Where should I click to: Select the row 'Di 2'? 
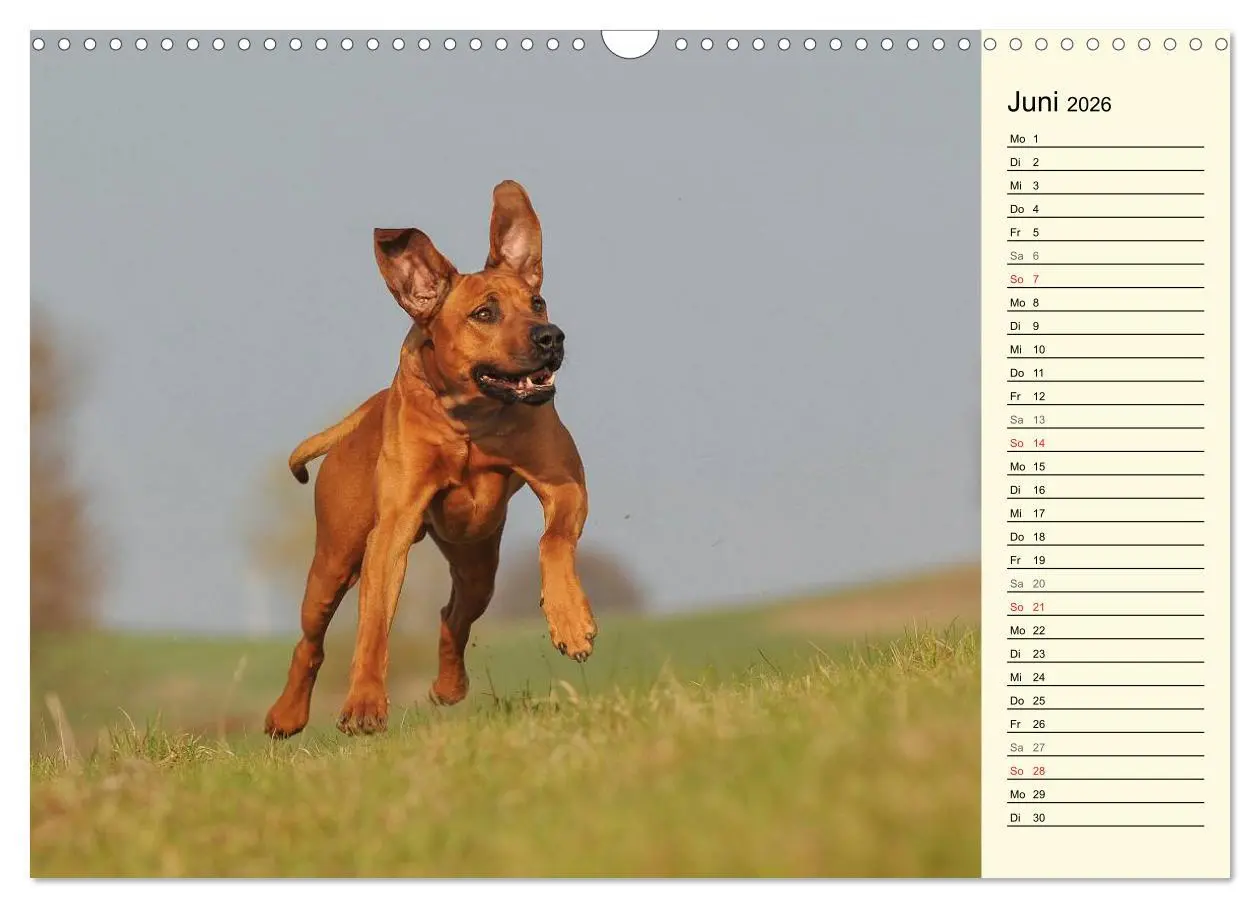(x=1105, y=161)
